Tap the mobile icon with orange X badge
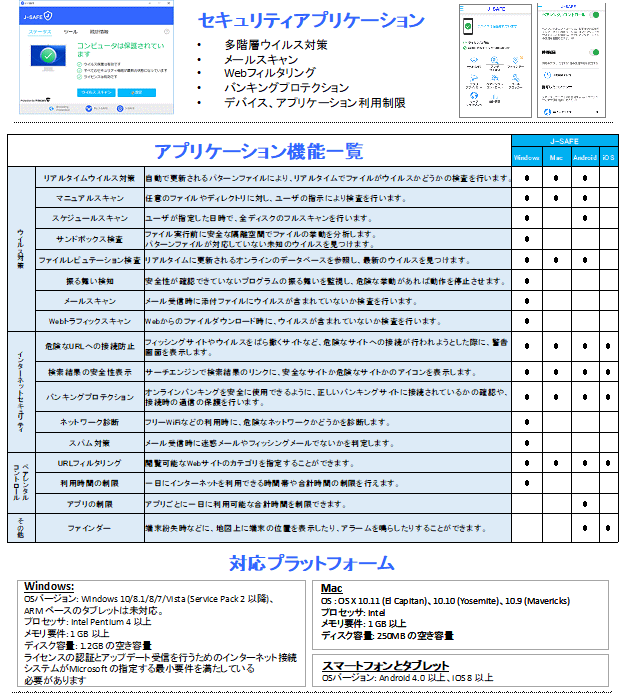Screen dimensions: 624x694 pyautogui.click(x=516, y=60)
